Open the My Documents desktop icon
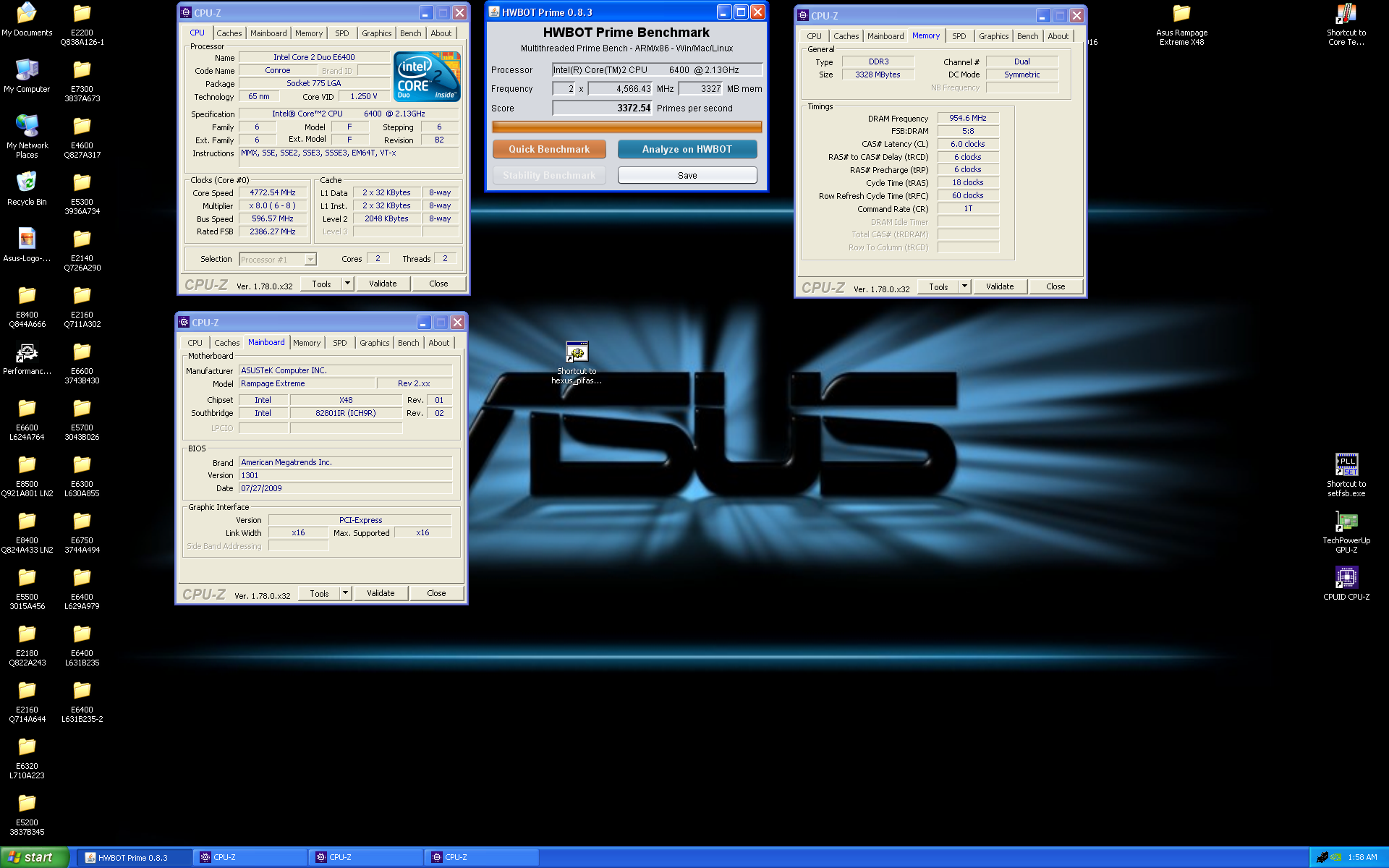1389x868 pixels. 27,20
